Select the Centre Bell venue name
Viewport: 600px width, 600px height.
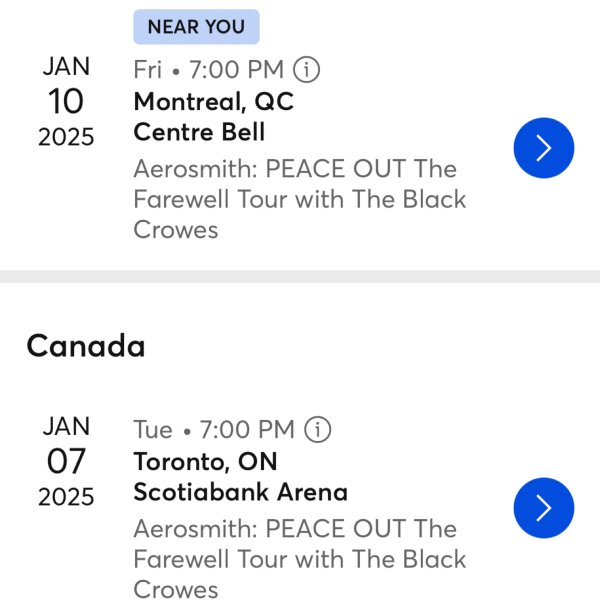pyautogui.click(x=199, y=132)
